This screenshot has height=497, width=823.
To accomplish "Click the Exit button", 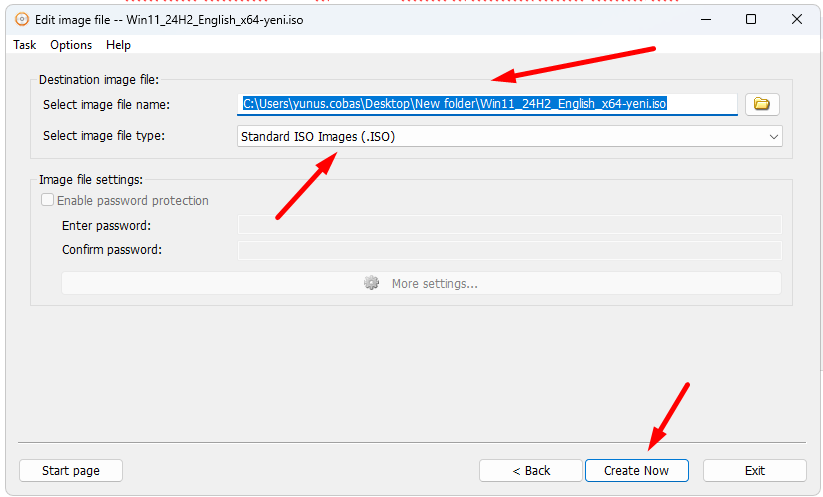I will 754,470.
